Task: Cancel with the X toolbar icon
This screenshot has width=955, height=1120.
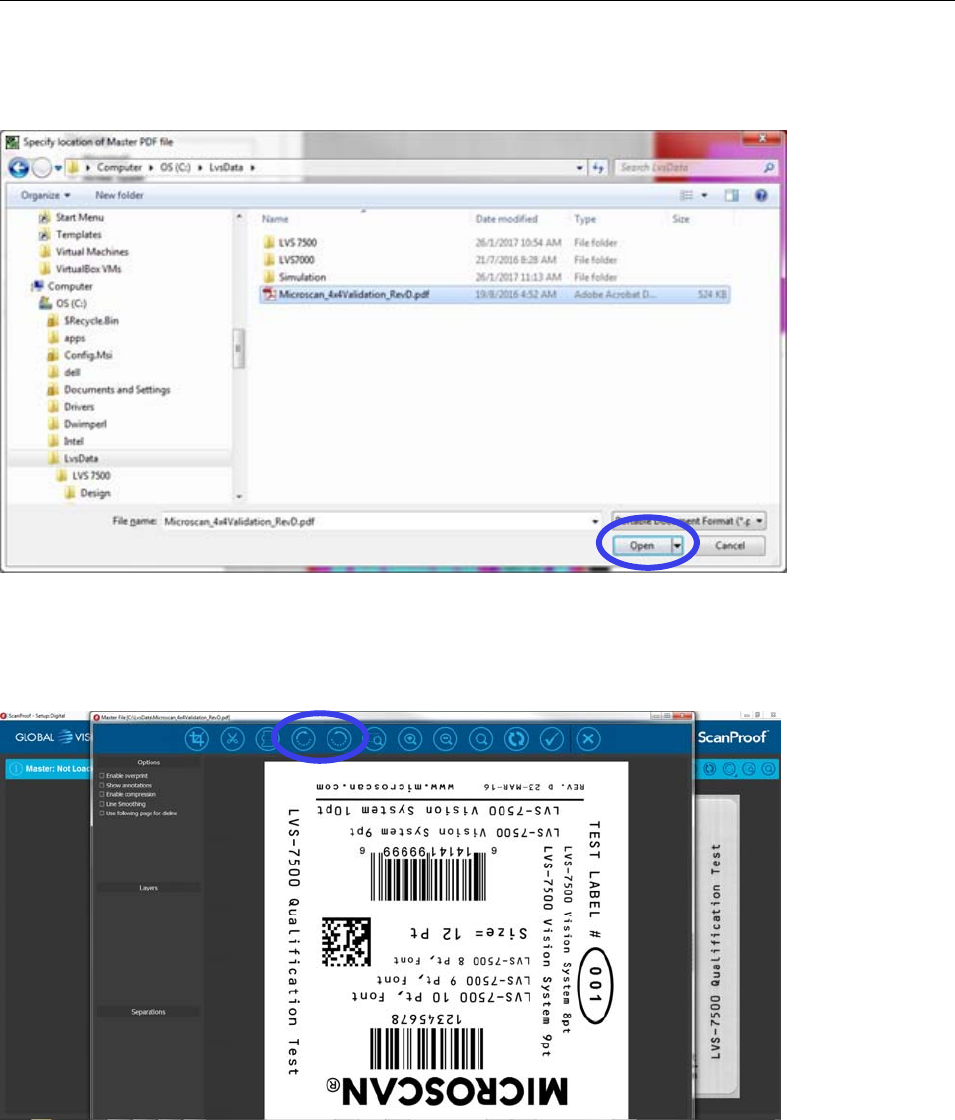Action: click(588, 739)
